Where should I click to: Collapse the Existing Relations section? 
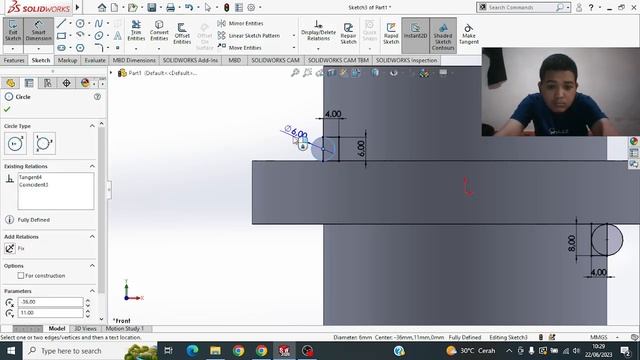click(x=92, y=166)
